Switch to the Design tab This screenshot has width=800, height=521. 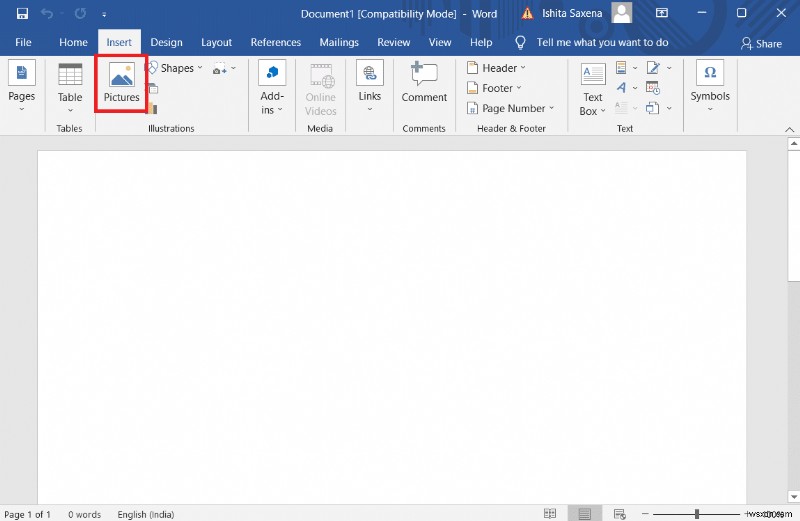click(x=166, y=42)
